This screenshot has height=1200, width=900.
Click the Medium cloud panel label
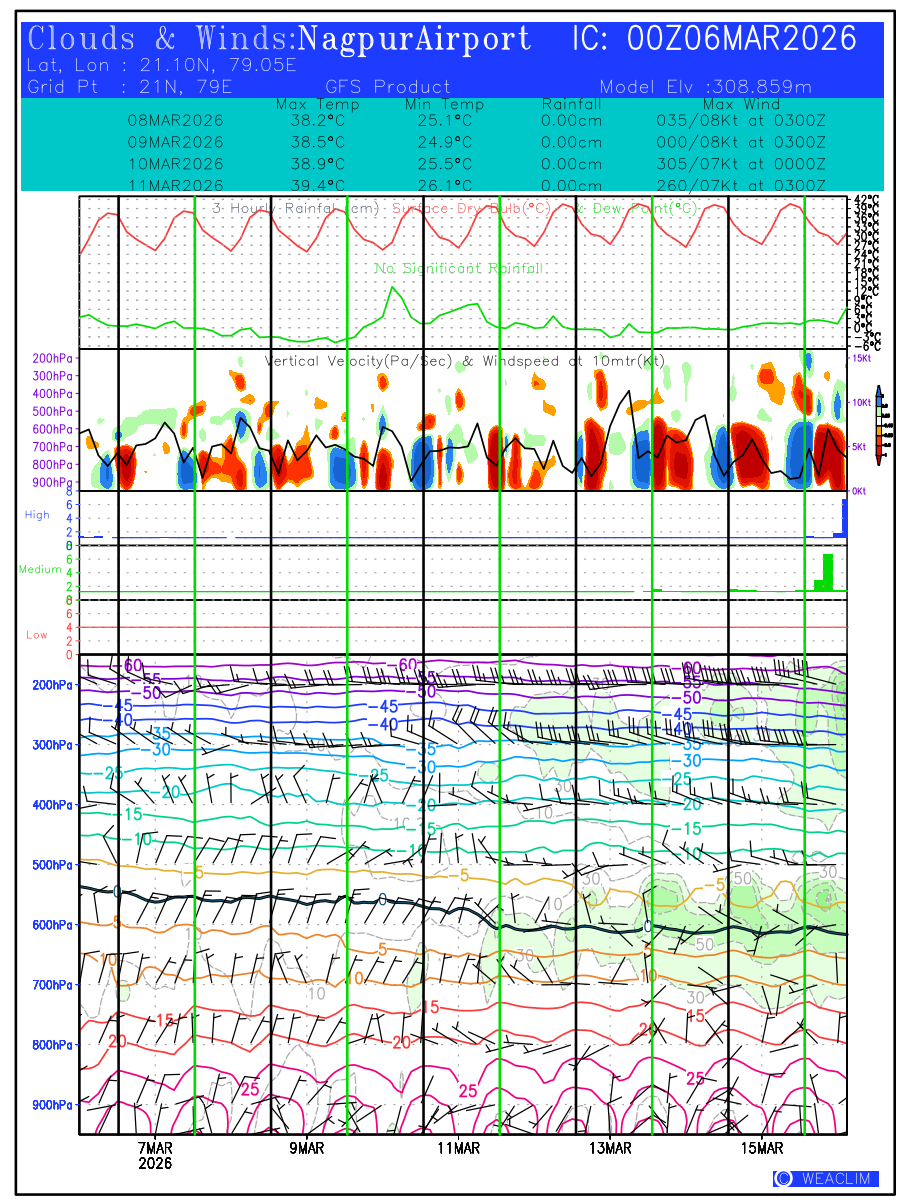pos(40,569)
